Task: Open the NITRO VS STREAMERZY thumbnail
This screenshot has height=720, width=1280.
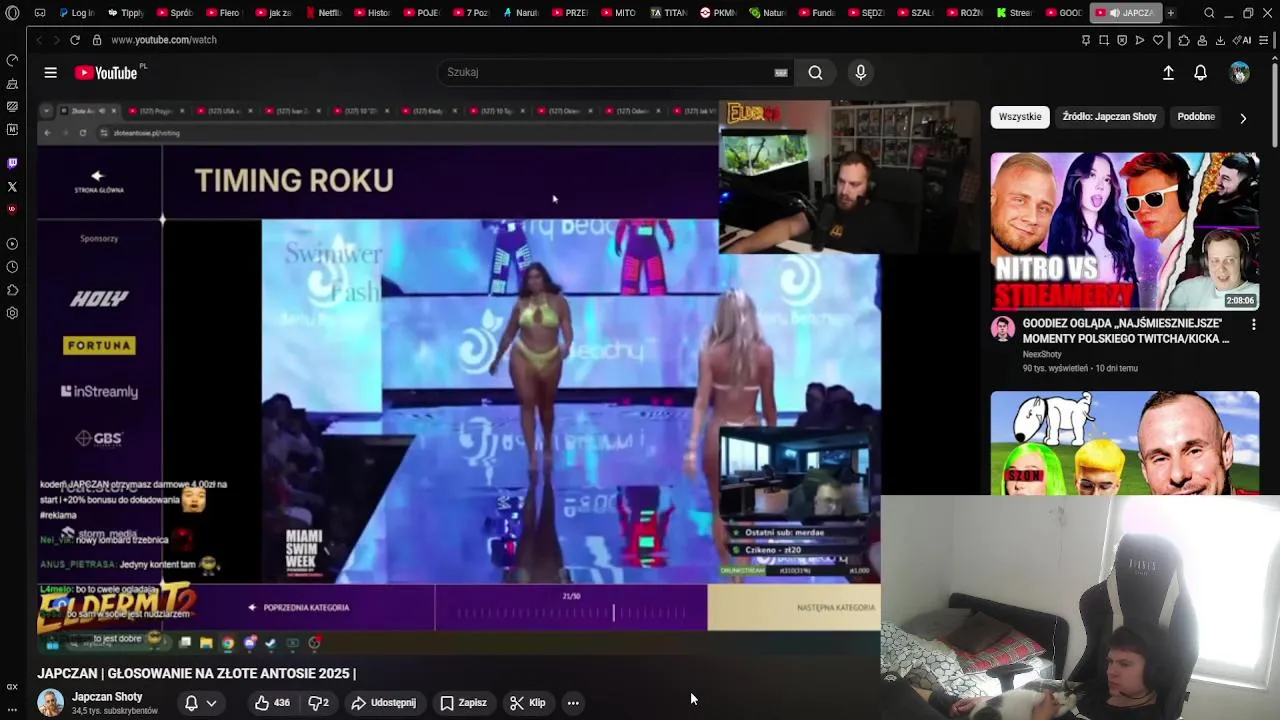Action: tap(1125, 231)
